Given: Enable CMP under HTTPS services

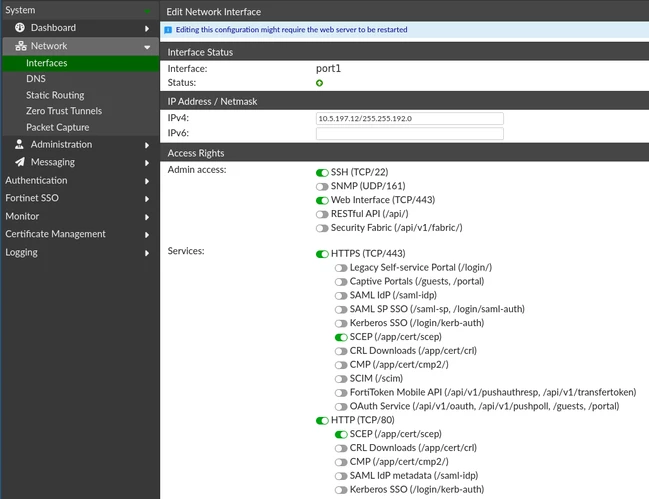Looking at the screenshot, I should (x=341, y=365).
